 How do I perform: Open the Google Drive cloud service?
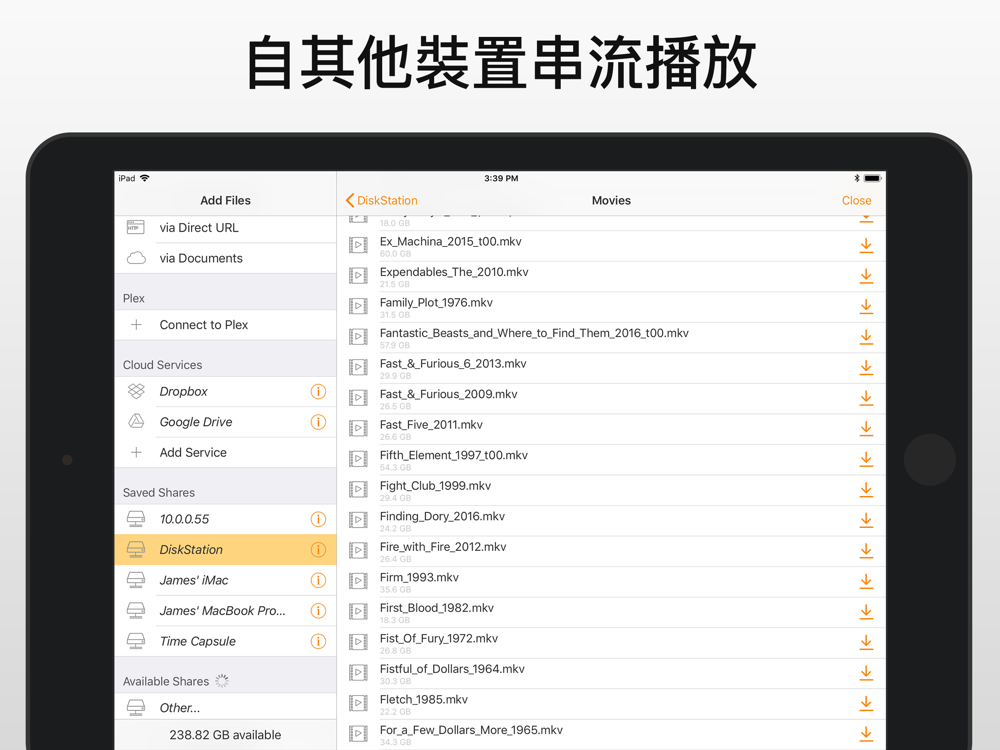coord(226,422)
